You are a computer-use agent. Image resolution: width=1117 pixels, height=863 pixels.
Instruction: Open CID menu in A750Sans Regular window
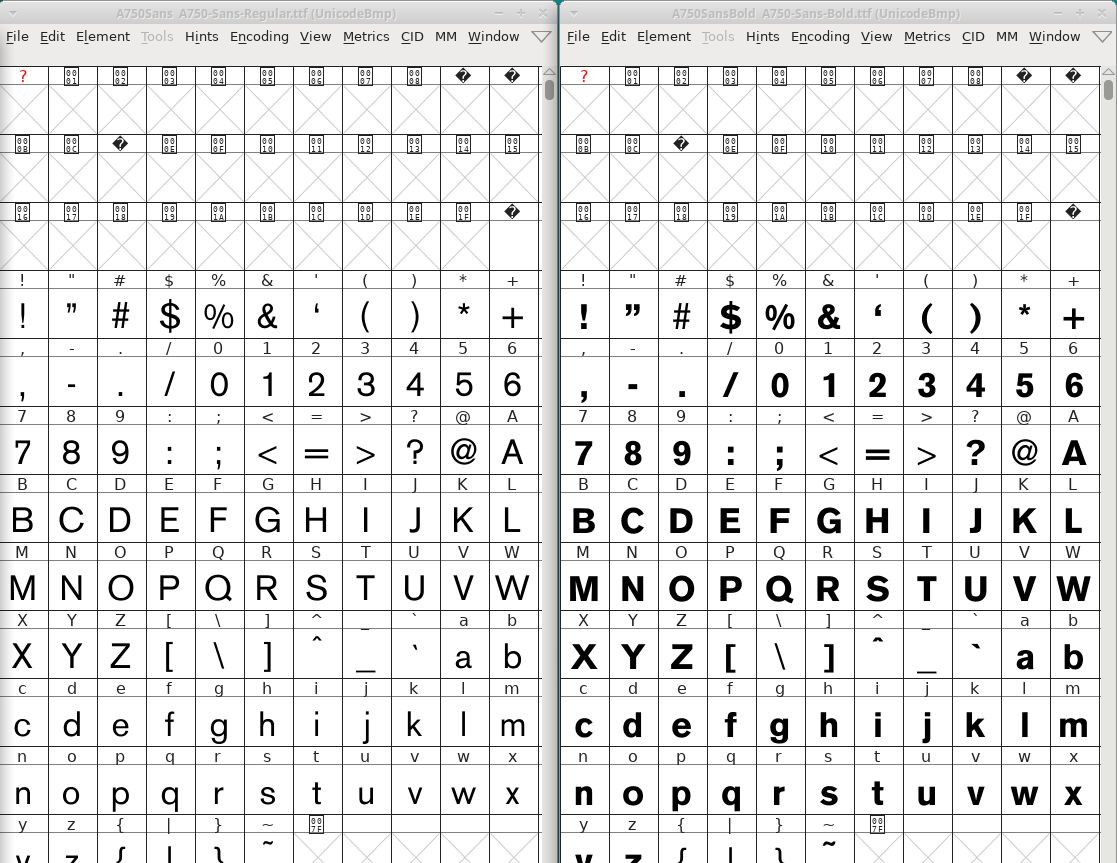412,36
